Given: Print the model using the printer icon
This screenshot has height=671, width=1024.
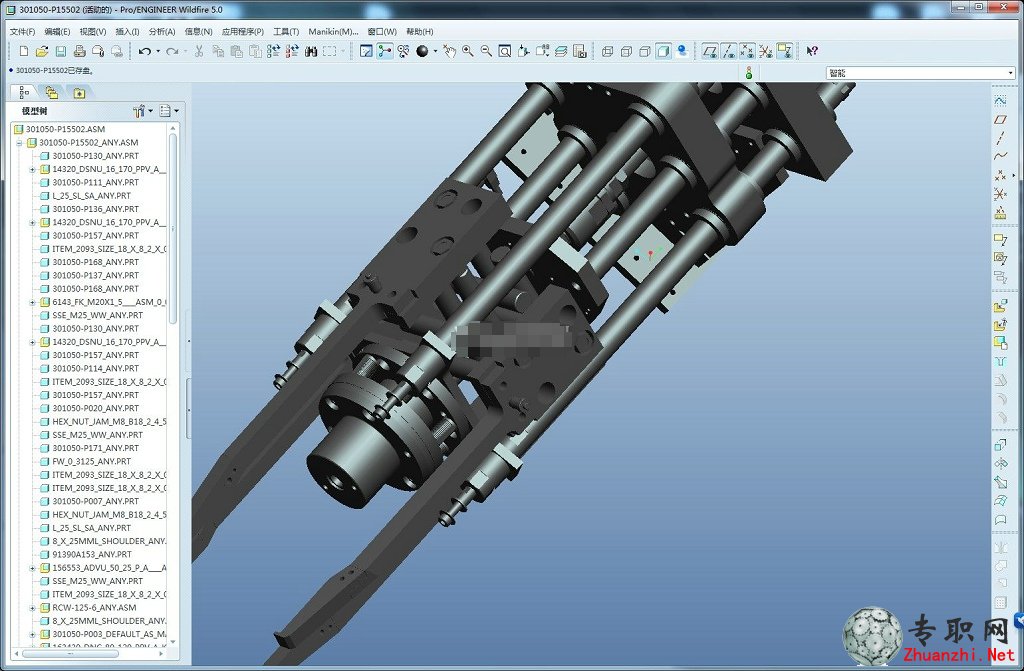Looking at the screenshot, I should pyautogui.click(x=80, y=51).
